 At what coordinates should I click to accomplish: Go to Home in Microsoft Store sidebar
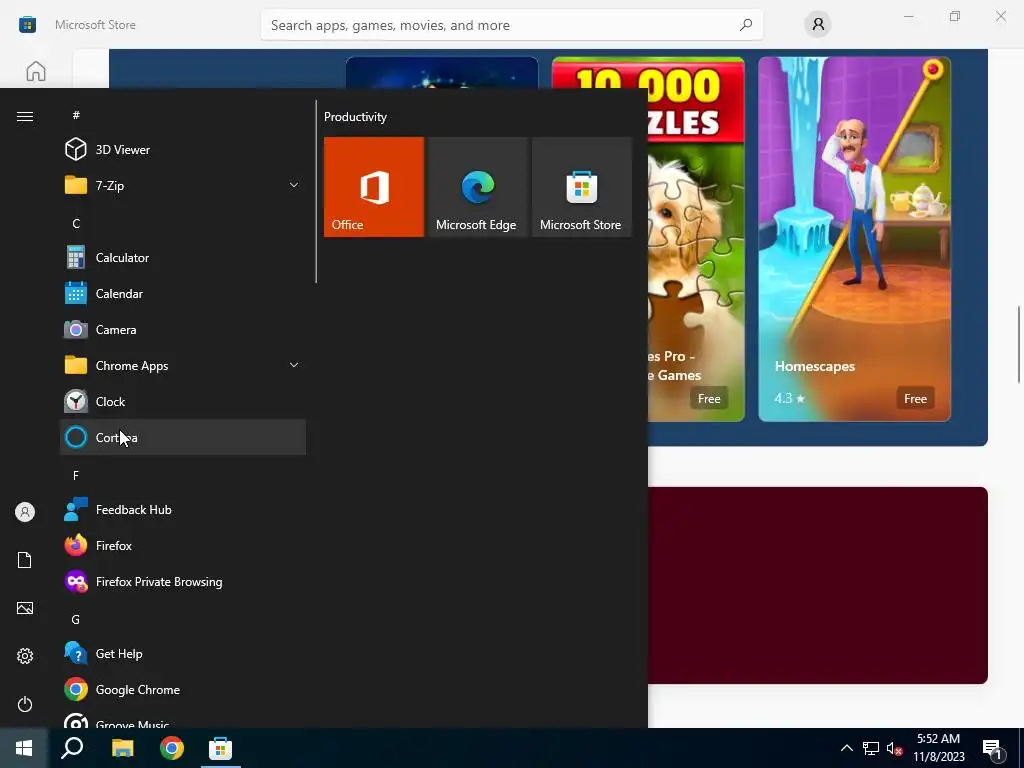[x=36, y=71]
